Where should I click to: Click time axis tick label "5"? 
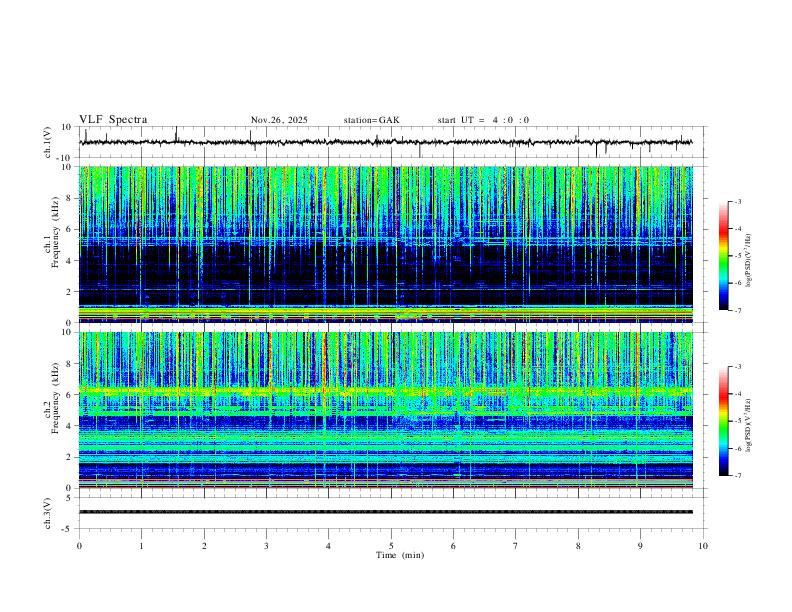coord(391,546)
